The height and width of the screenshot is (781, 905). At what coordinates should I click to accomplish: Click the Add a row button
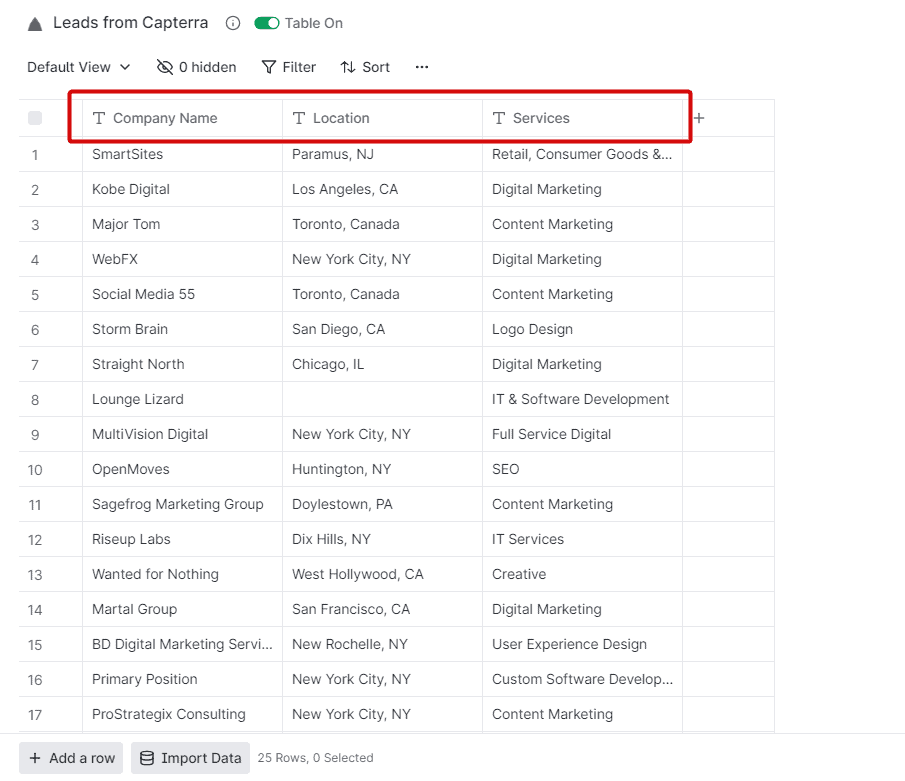(x=71, y=758)
